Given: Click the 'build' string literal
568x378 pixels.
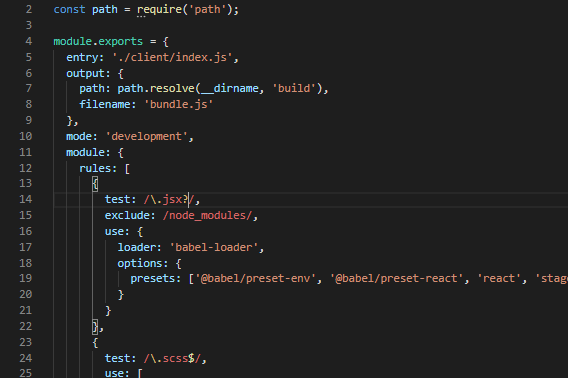Looking at the screenshot, I should (x=294, y=88).
